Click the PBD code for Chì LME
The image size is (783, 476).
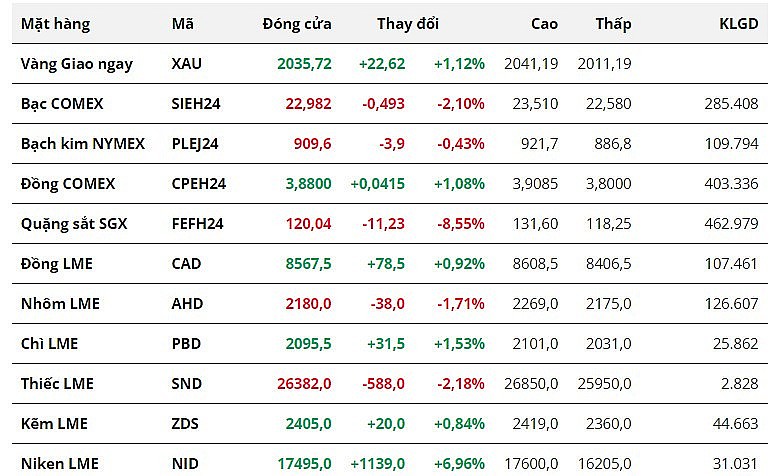(186, 343)
